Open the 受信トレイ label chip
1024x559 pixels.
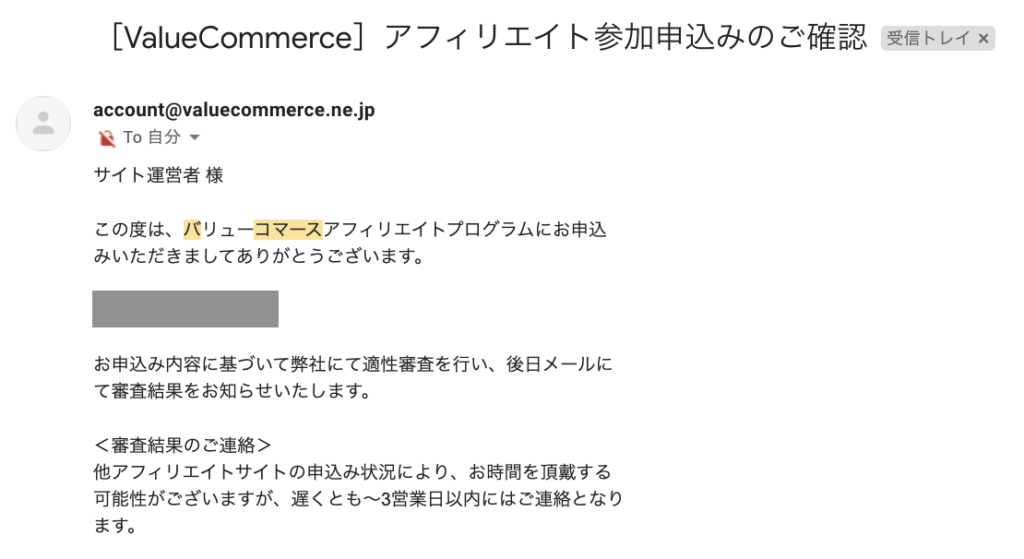click(928, 39)
